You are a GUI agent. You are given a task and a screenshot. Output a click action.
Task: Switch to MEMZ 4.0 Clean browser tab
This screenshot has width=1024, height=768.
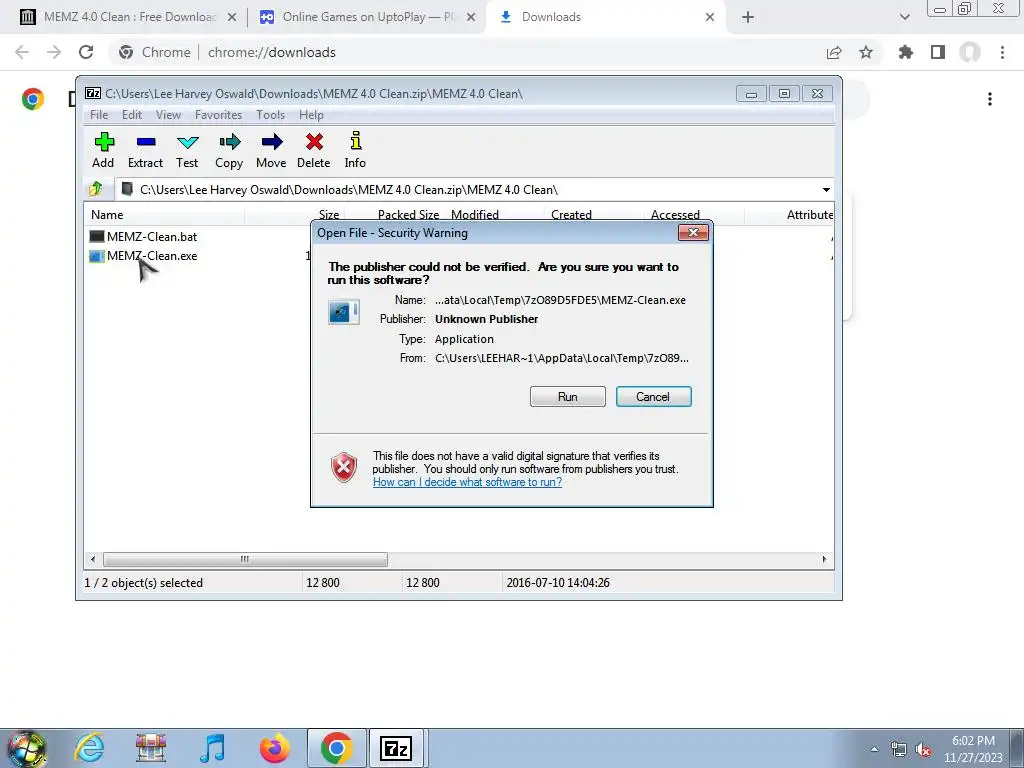click(128, 17)
